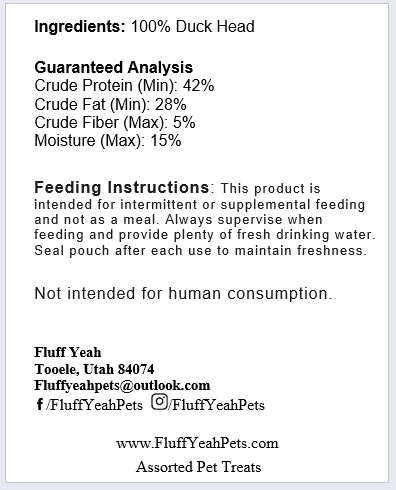Click the Not intended for human consumption text
This screenshot has height=490, width=396.
(x=183, y=294)
